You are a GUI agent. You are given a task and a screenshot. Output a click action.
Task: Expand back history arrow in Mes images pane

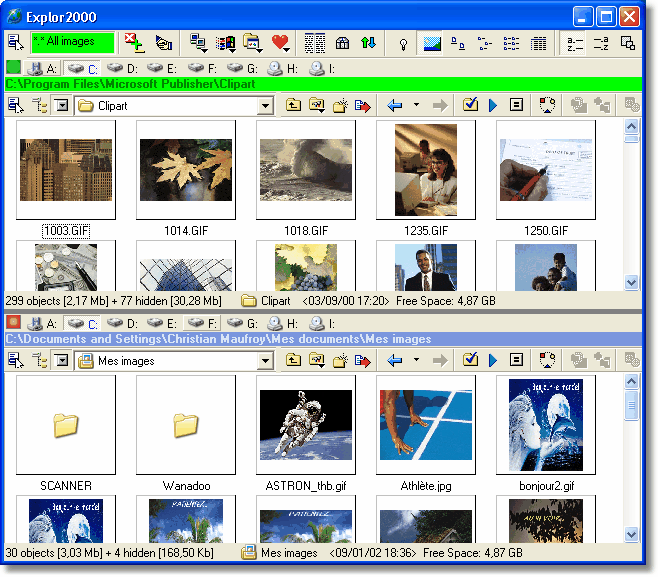click(x=416, y=359)
